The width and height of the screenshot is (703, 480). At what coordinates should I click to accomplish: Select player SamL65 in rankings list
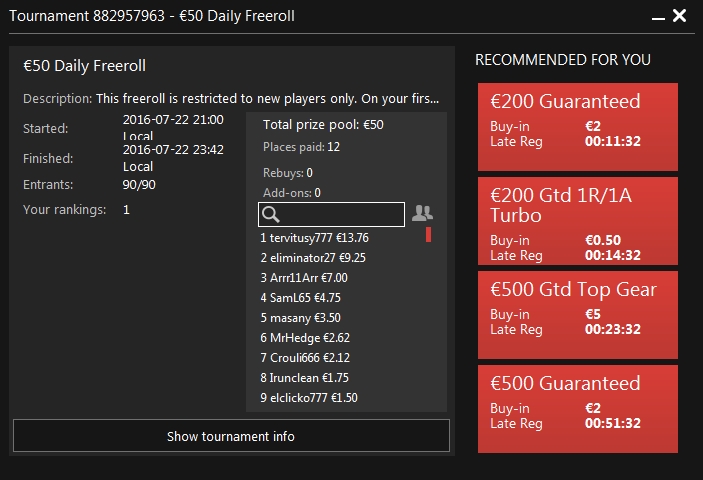point(300,298)
